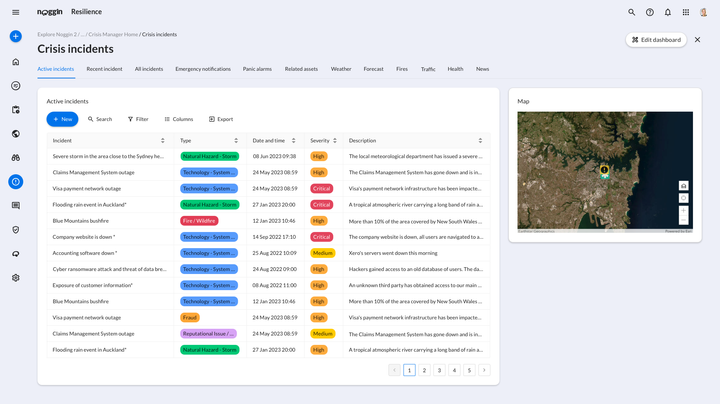The height and width of the screenshot is (404, 720).
Task: Click the Fraud type tag
Action: click(190, 317)
